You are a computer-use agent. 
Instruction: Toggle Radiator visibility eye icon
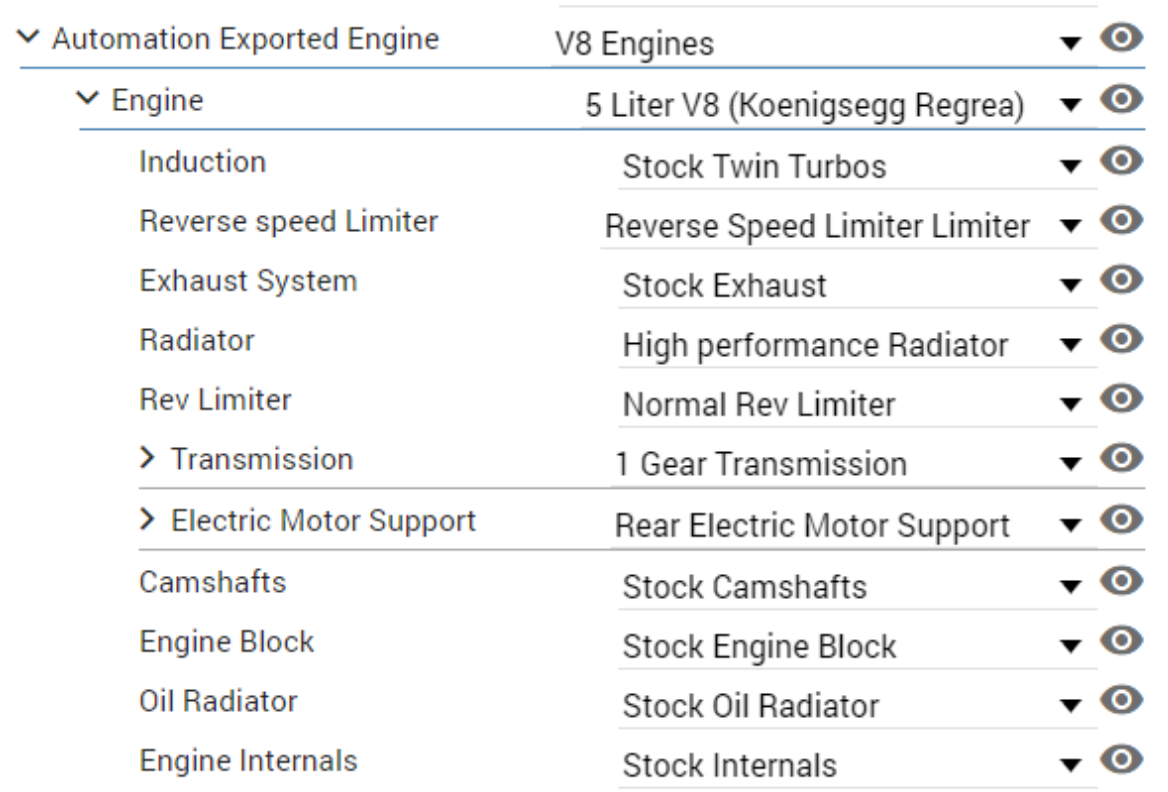pos(1121,339)
